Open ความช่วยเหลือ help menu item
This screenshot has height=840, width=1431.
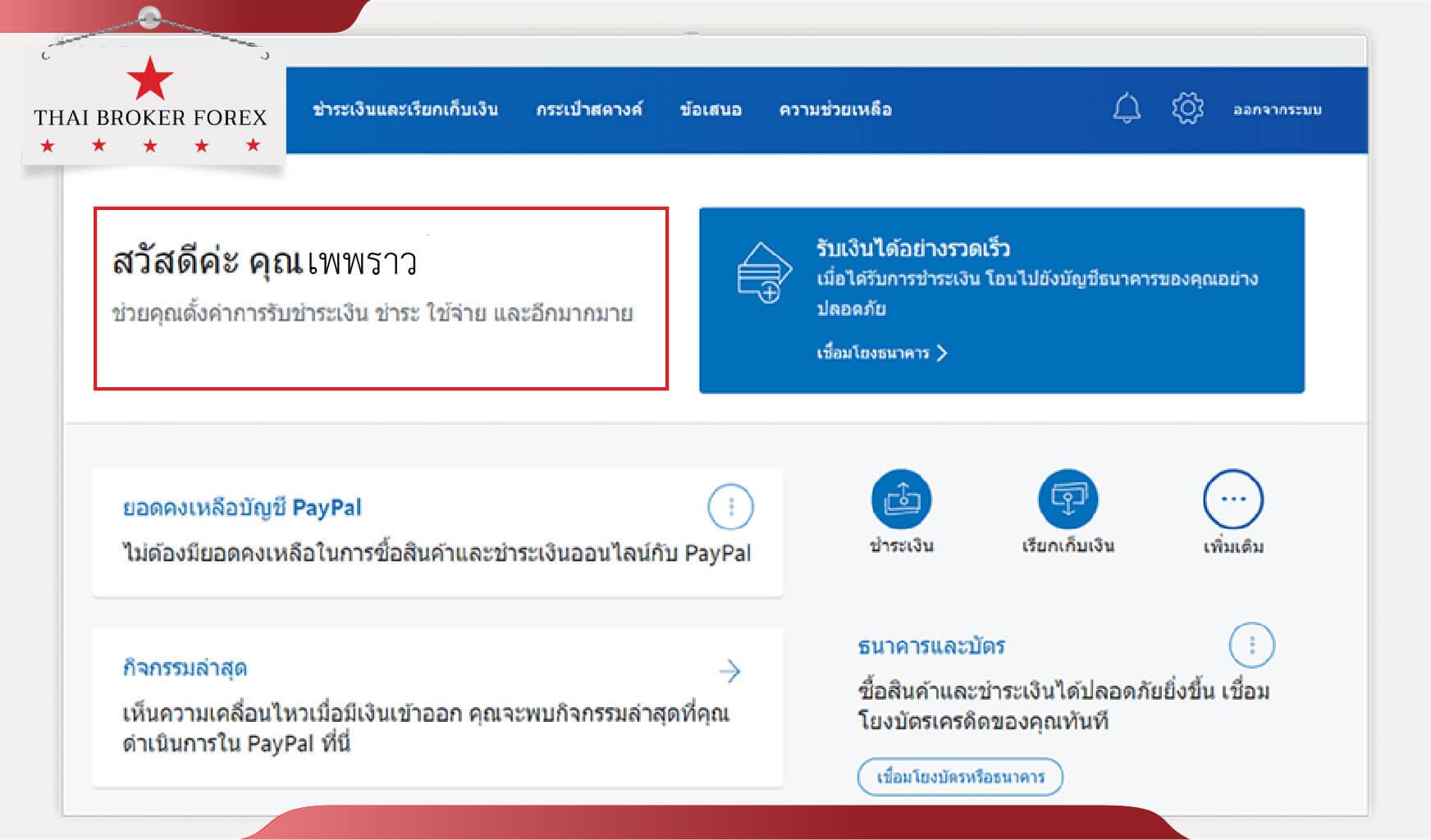point(835,109)
